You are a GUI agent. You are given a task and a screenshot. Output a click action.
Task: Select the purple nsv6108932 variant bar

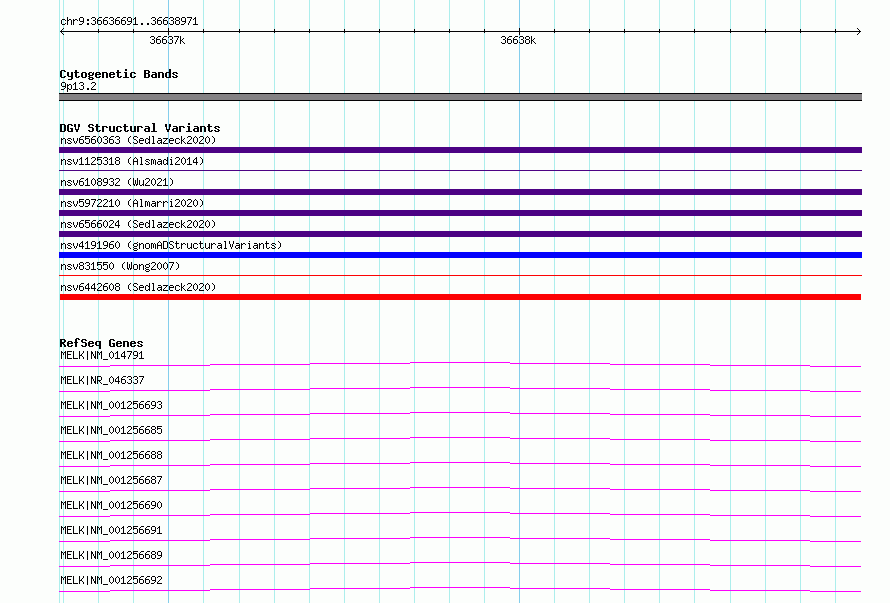pos(460,192)
